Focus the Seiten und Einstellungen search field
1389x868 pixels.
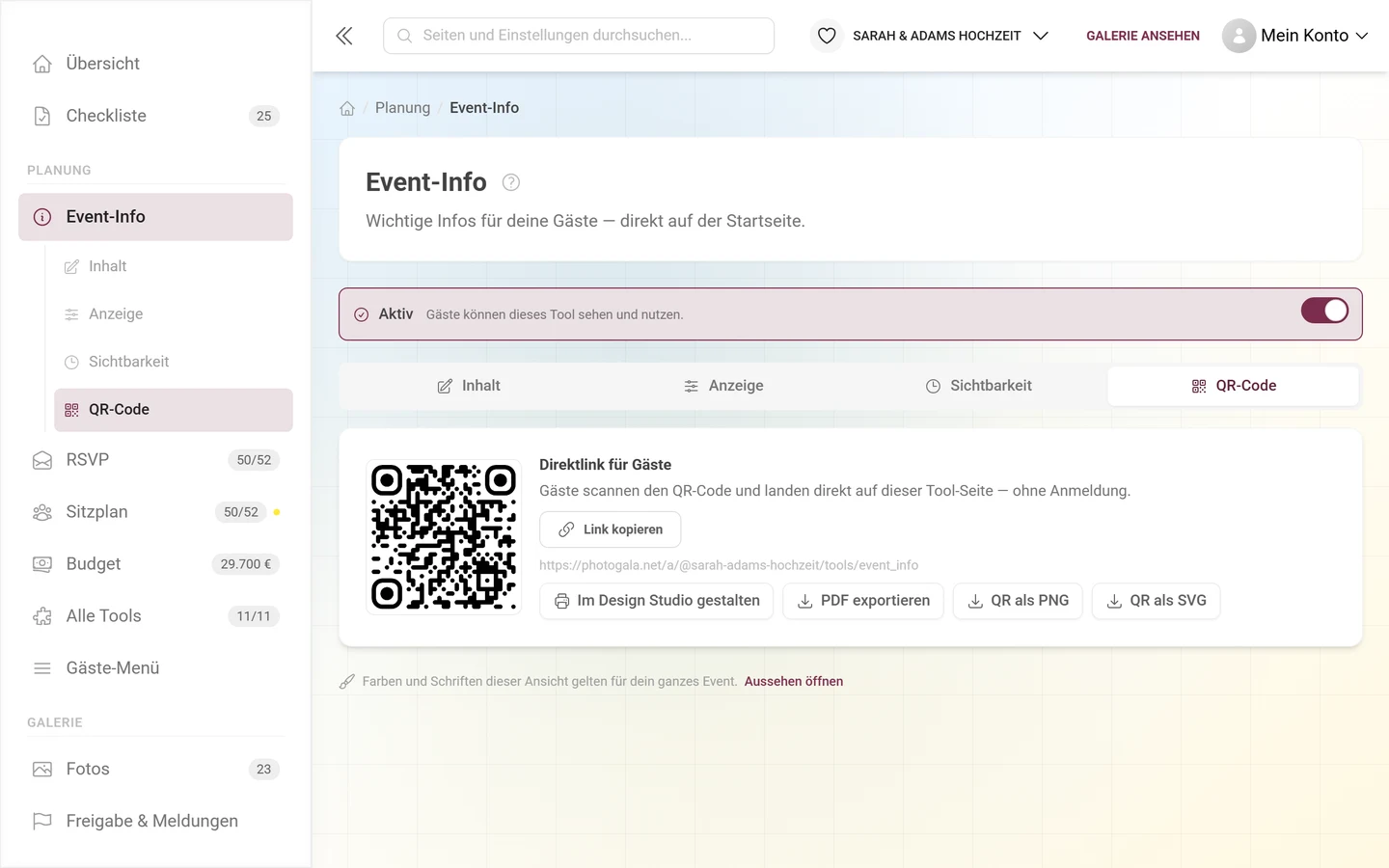(579, 36)
